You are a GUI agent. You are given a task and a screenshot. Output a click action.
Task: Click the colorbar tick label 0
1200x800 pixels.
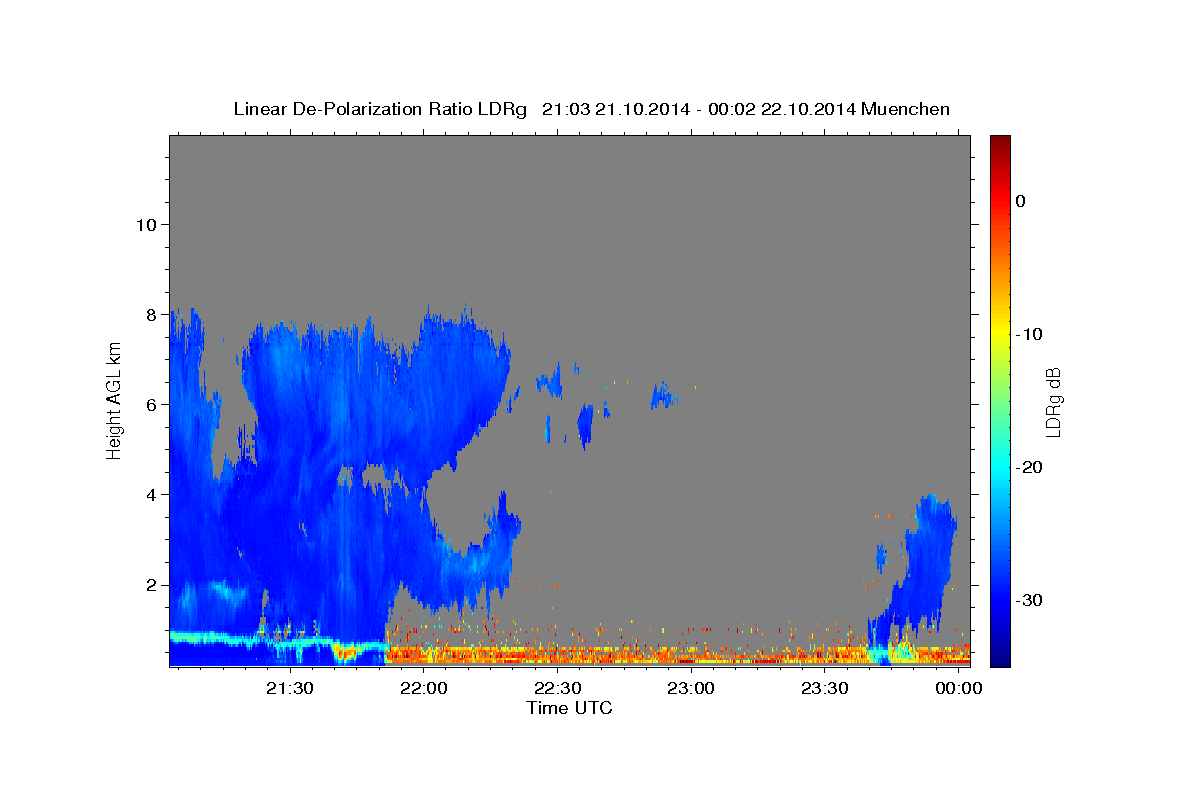coord(1020,201)
